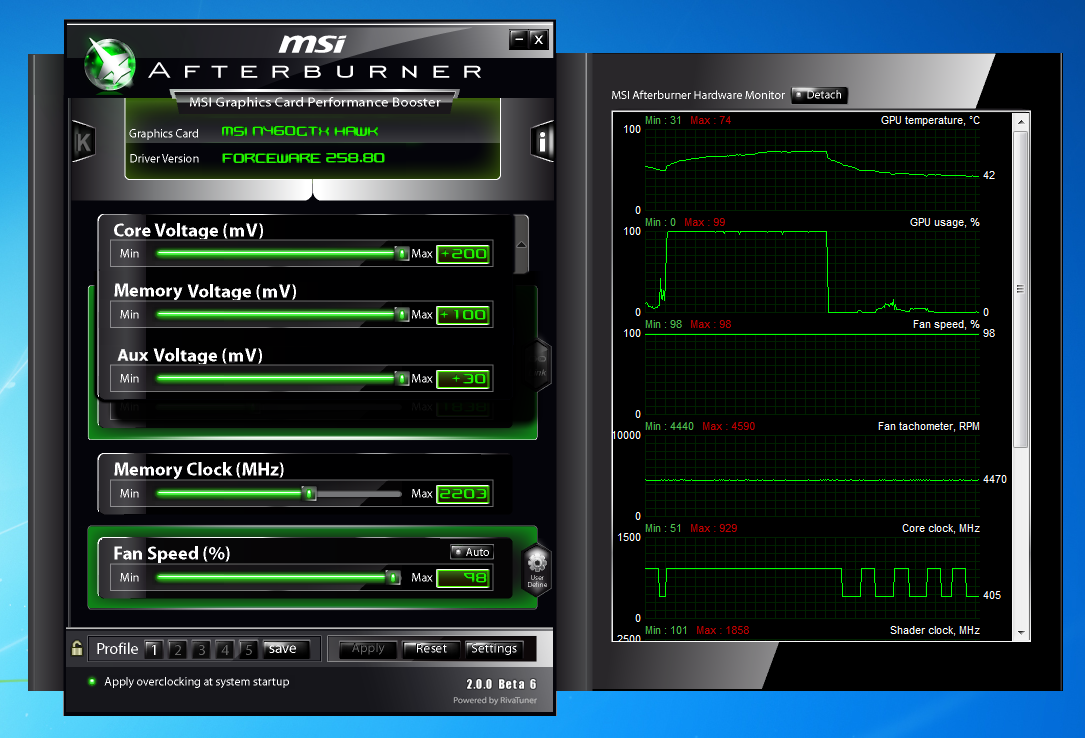Viewport: 1085px width, 738px height.
Task: Click the 2.0.0 Beta 6 version text
Action: [x=501, y=684]
